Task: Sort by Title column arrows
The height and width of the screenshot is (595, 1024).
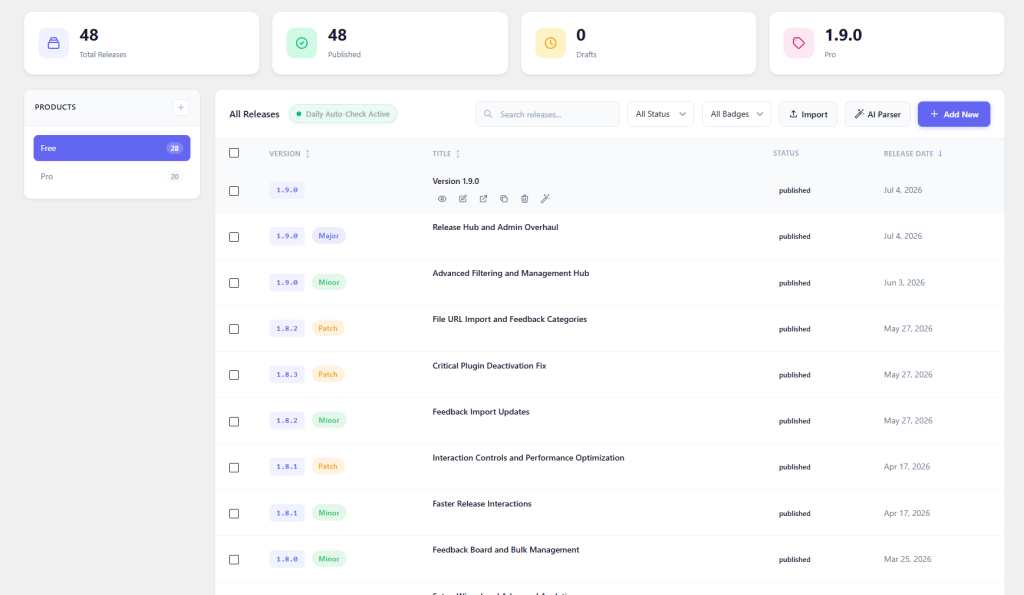Action: click(458, 153)
